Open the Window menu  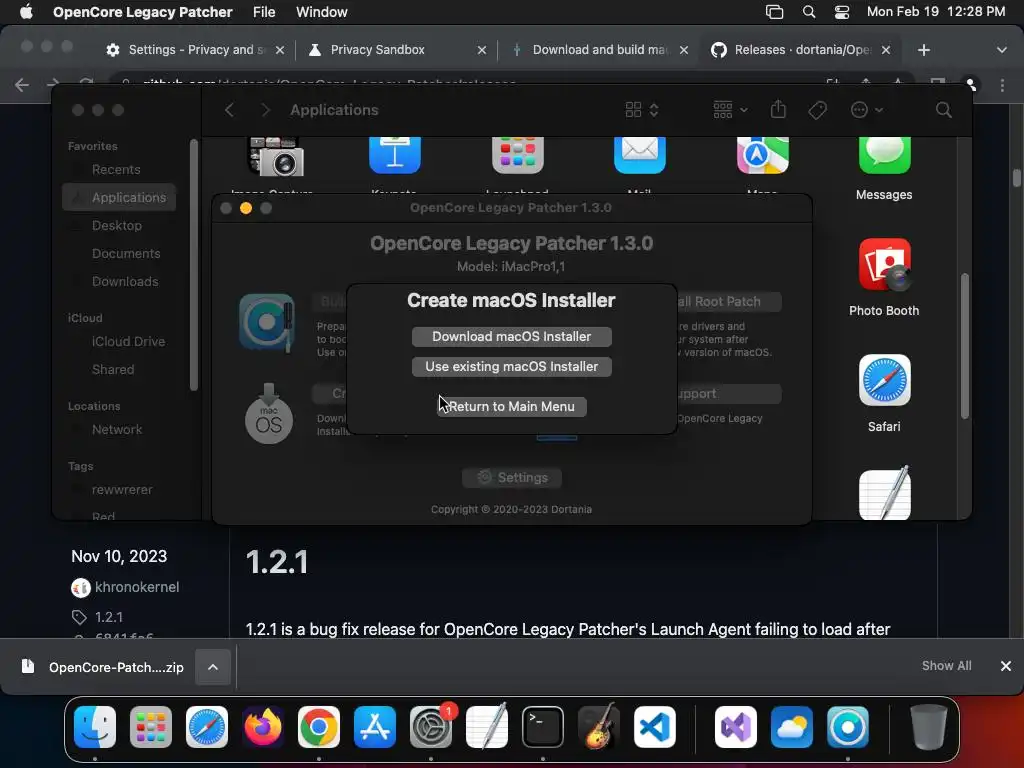click(x=321, y=12)
